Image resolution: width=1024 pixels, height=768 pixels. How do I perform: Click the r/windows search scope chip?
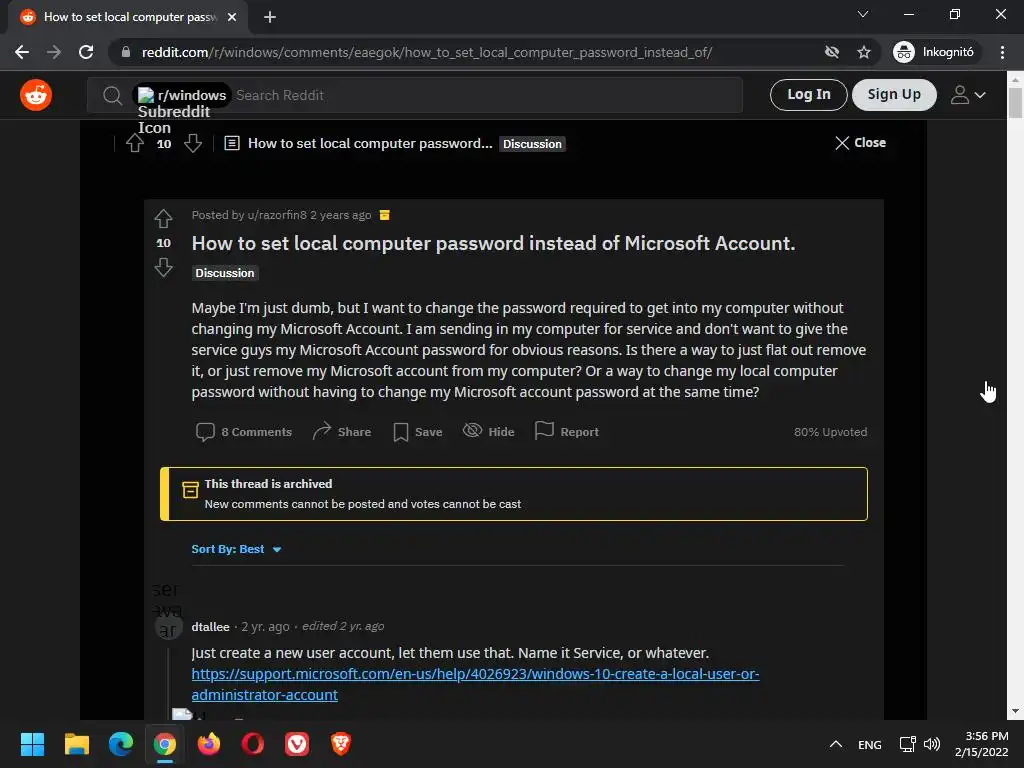coord(182,95)
